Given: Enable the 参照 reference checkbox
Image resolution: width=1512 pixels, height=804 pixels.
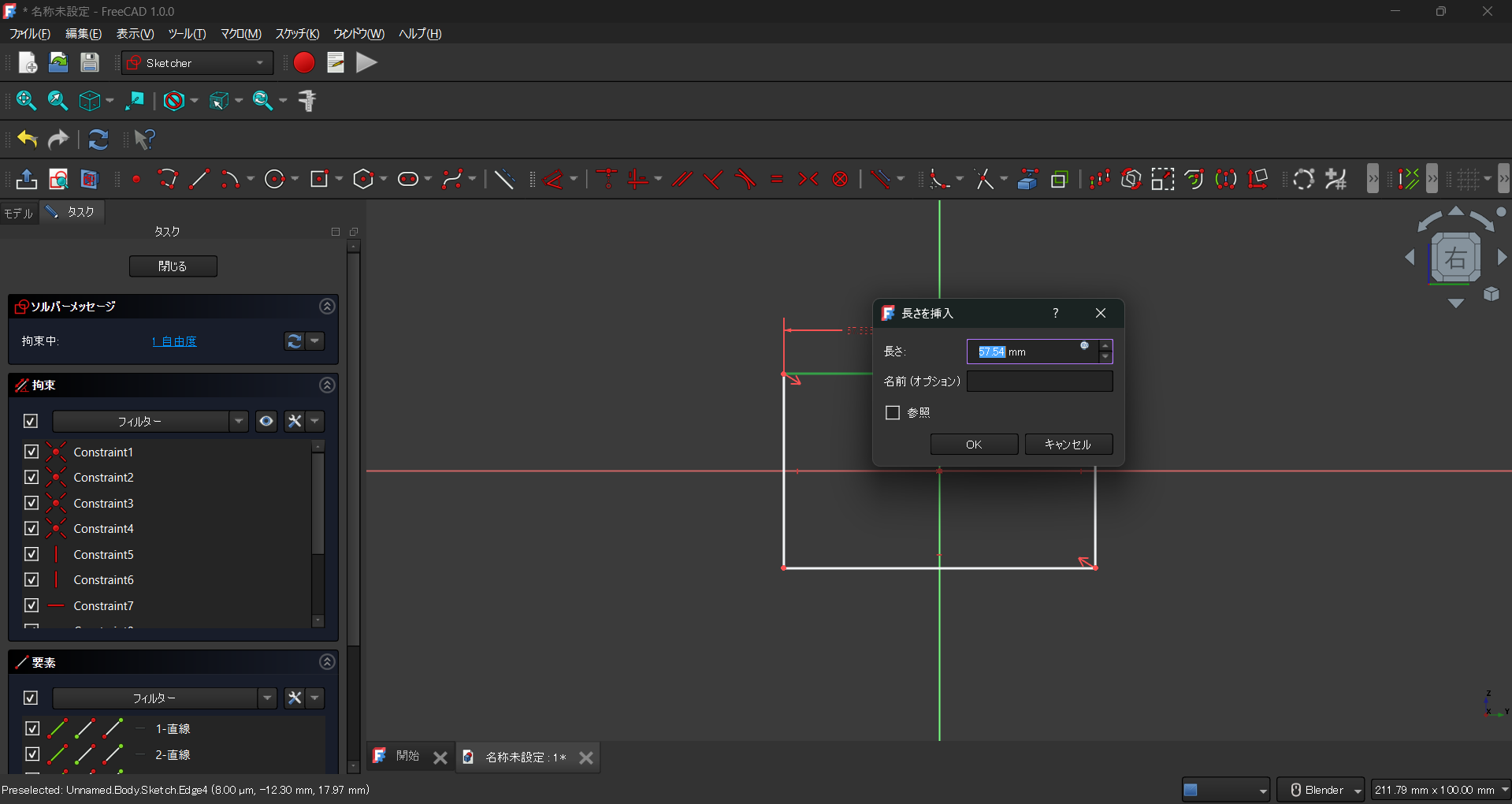Looking at the screenshot, I should coord(893,413).
